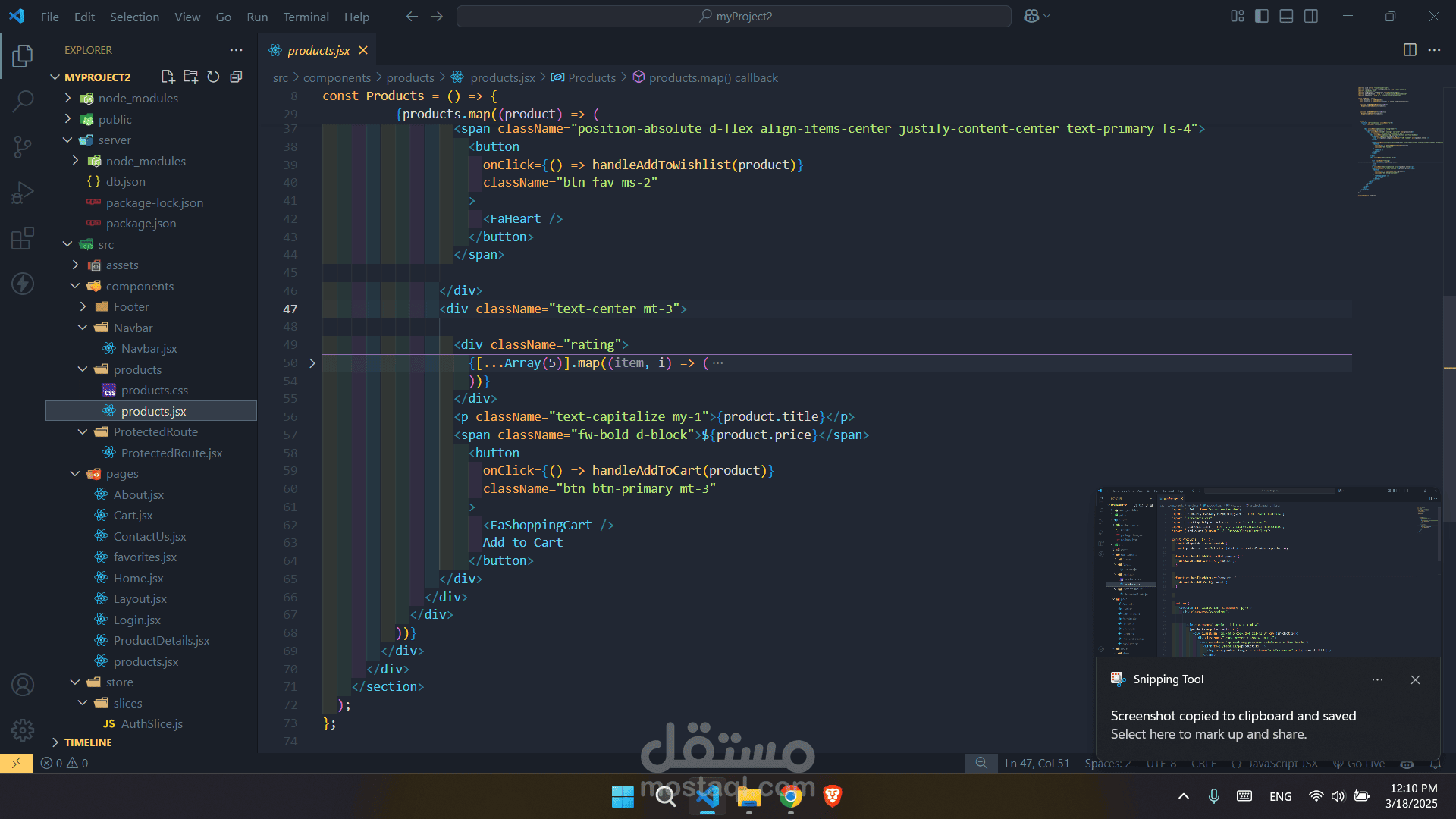Open the Extensions view
1456x819 pixels.
click(23, 238)
